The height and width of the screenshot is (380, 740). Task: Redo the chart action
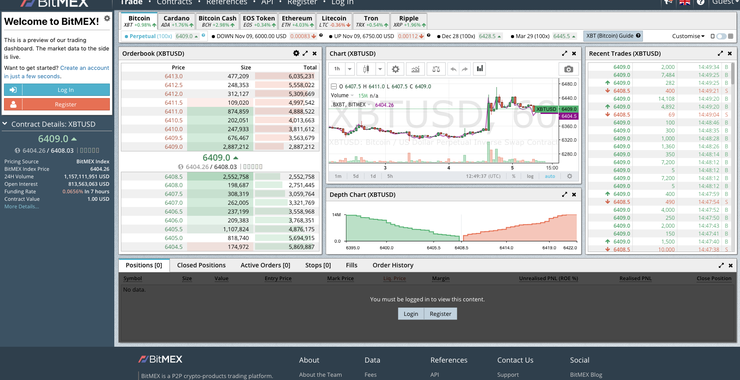click(465, 69)
